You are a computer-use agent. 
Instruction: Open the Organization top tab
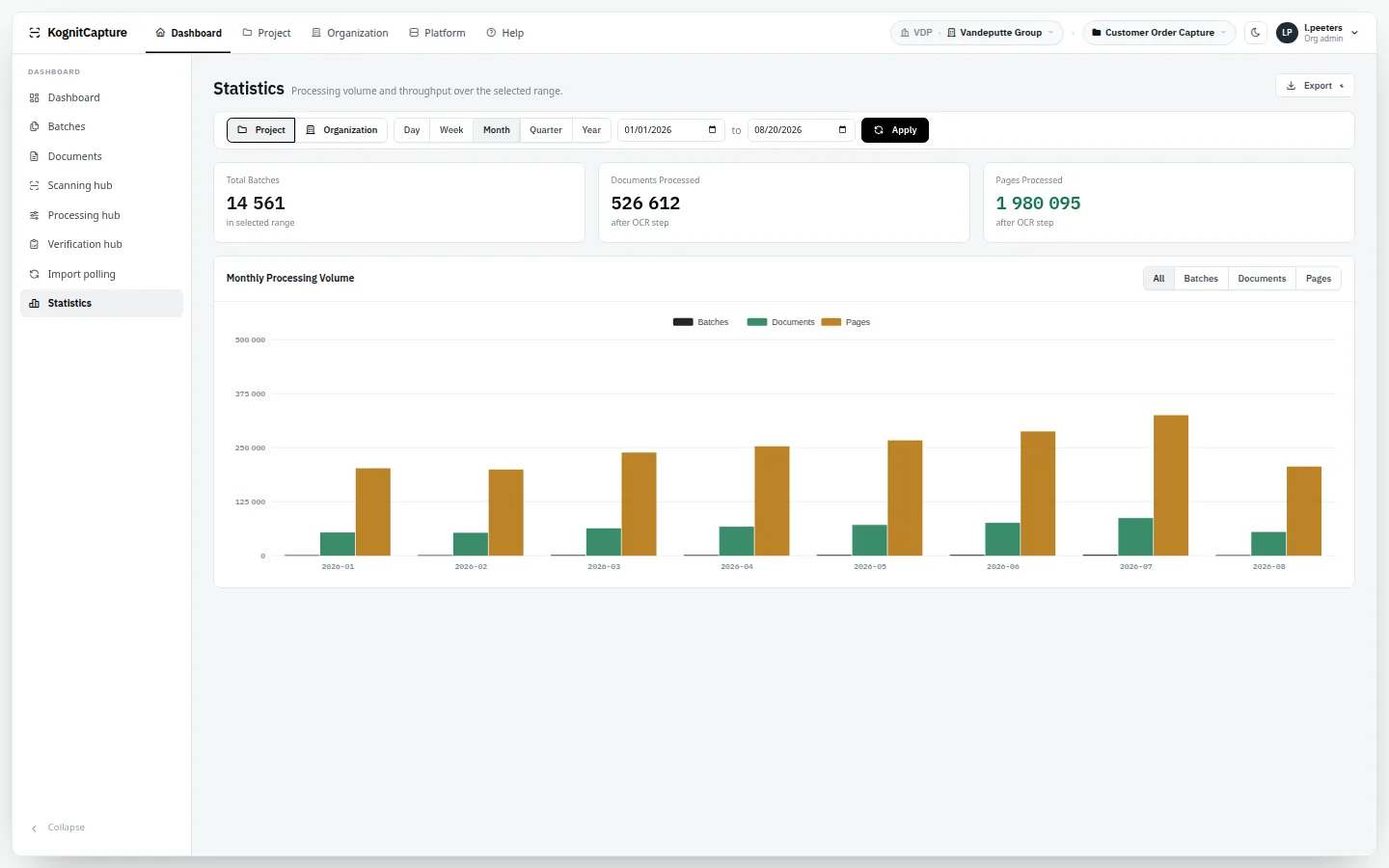point(349,33)
